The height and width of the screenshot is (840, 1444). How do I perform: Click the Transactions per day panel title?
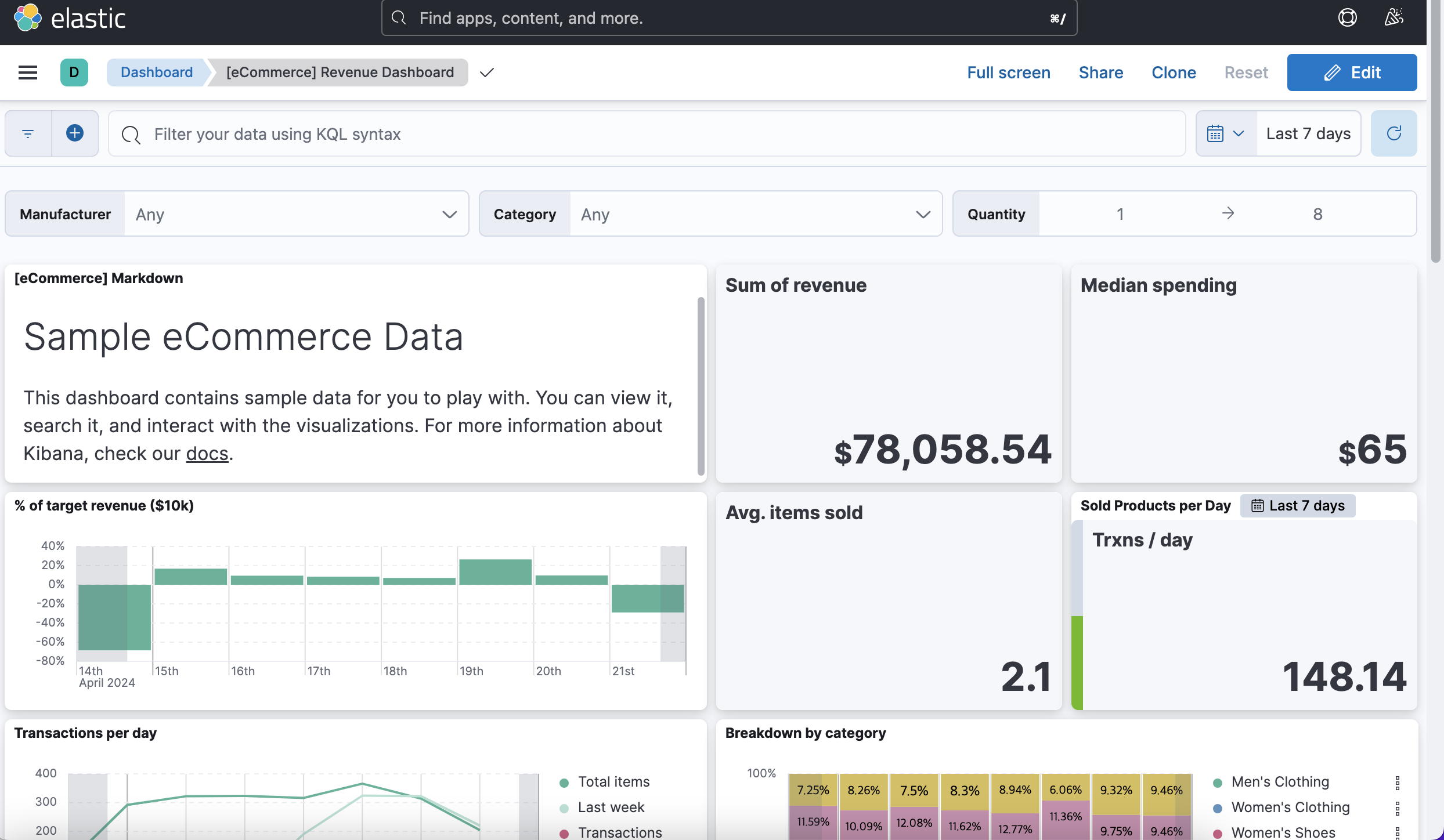(85, 733)
